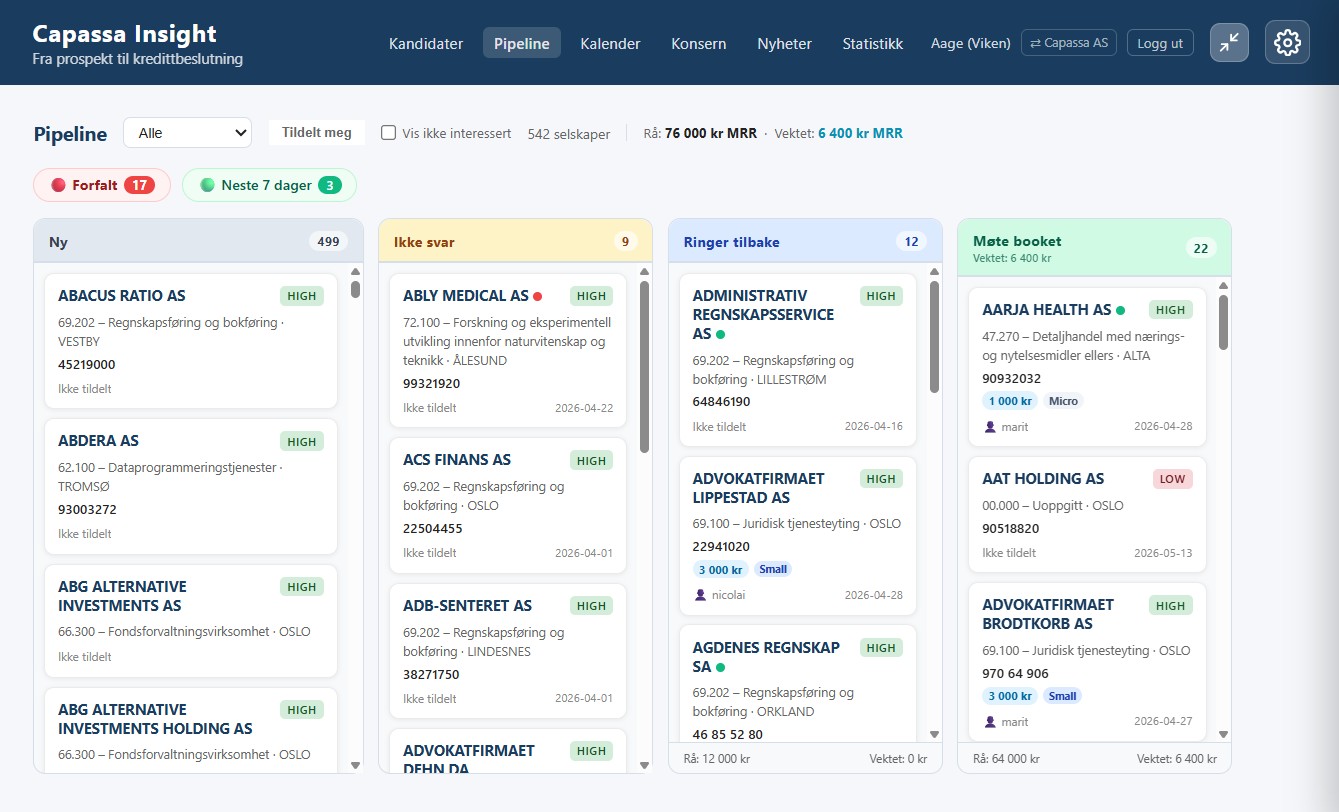Open the Alle filter dropdown
The image size is (1339, 812).
187,133
